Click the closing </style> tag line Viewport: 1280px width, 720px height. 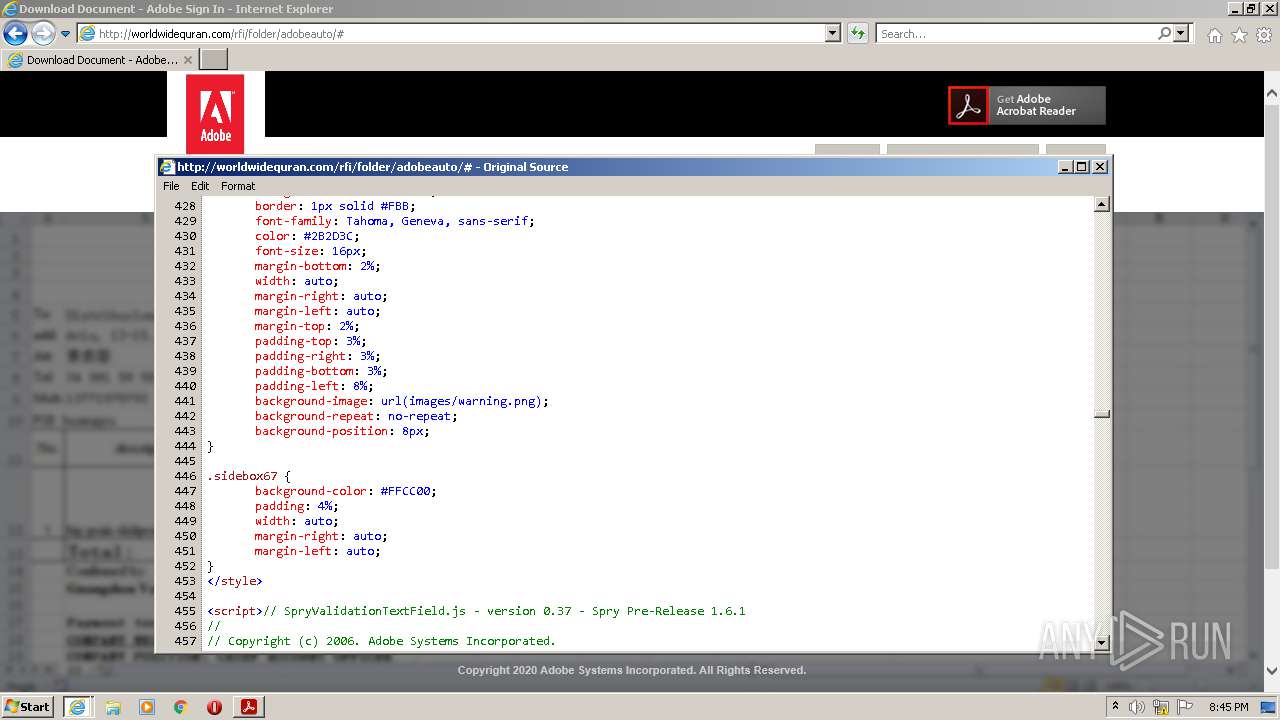click(x=235, y=581)
